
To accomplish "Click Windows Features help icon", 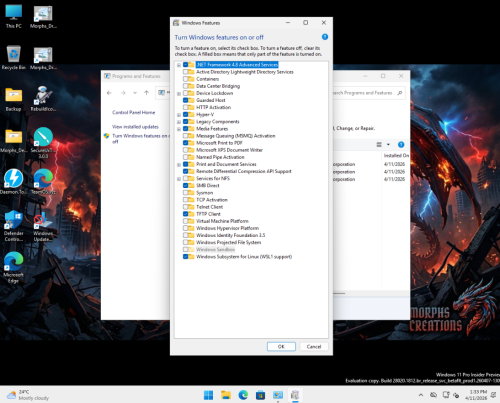I will click(325, 37).
